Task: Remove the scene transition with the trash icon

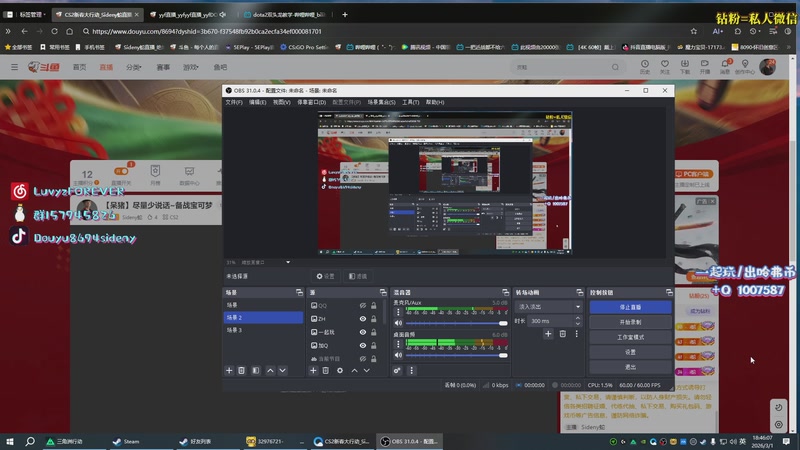Action: (562, 334)
